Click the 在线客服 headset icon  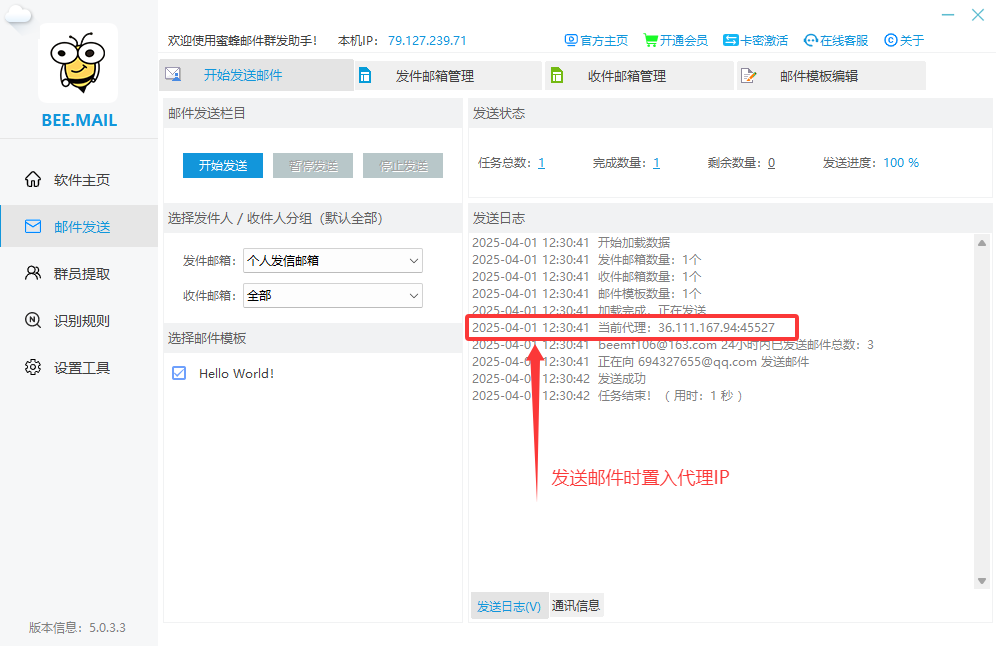pyautogui.click(x=811, y=40)
